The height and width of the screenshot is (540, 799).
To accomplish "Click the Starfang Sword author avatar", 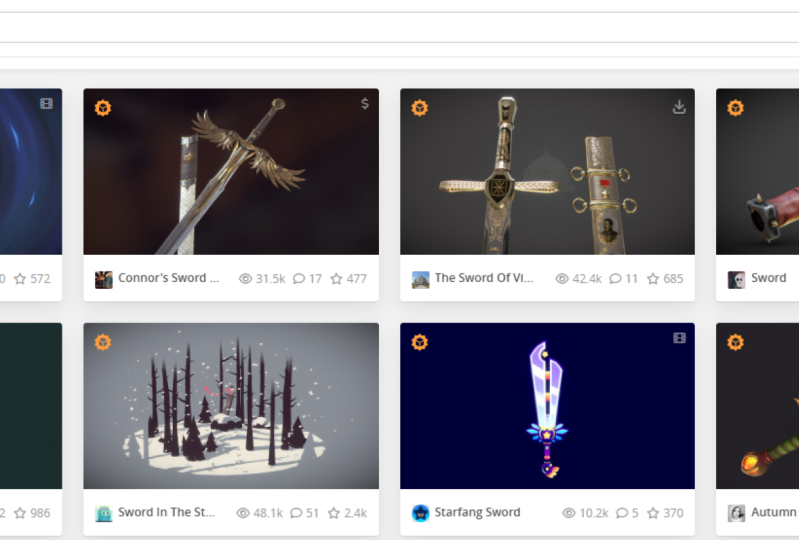I will tap(420, 514).
